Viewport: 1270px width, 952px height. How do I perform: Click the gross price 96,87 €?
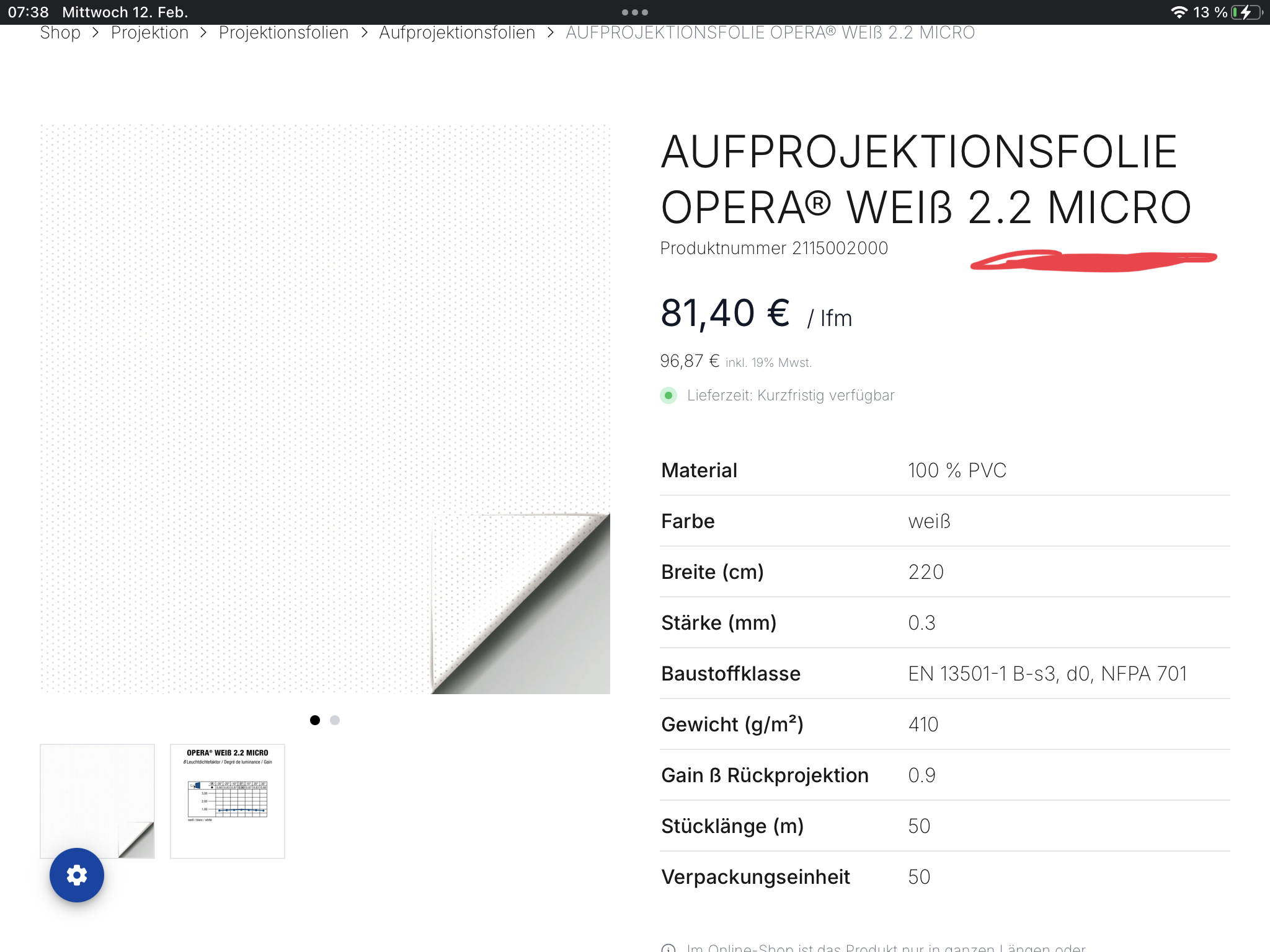pos(690,361)
